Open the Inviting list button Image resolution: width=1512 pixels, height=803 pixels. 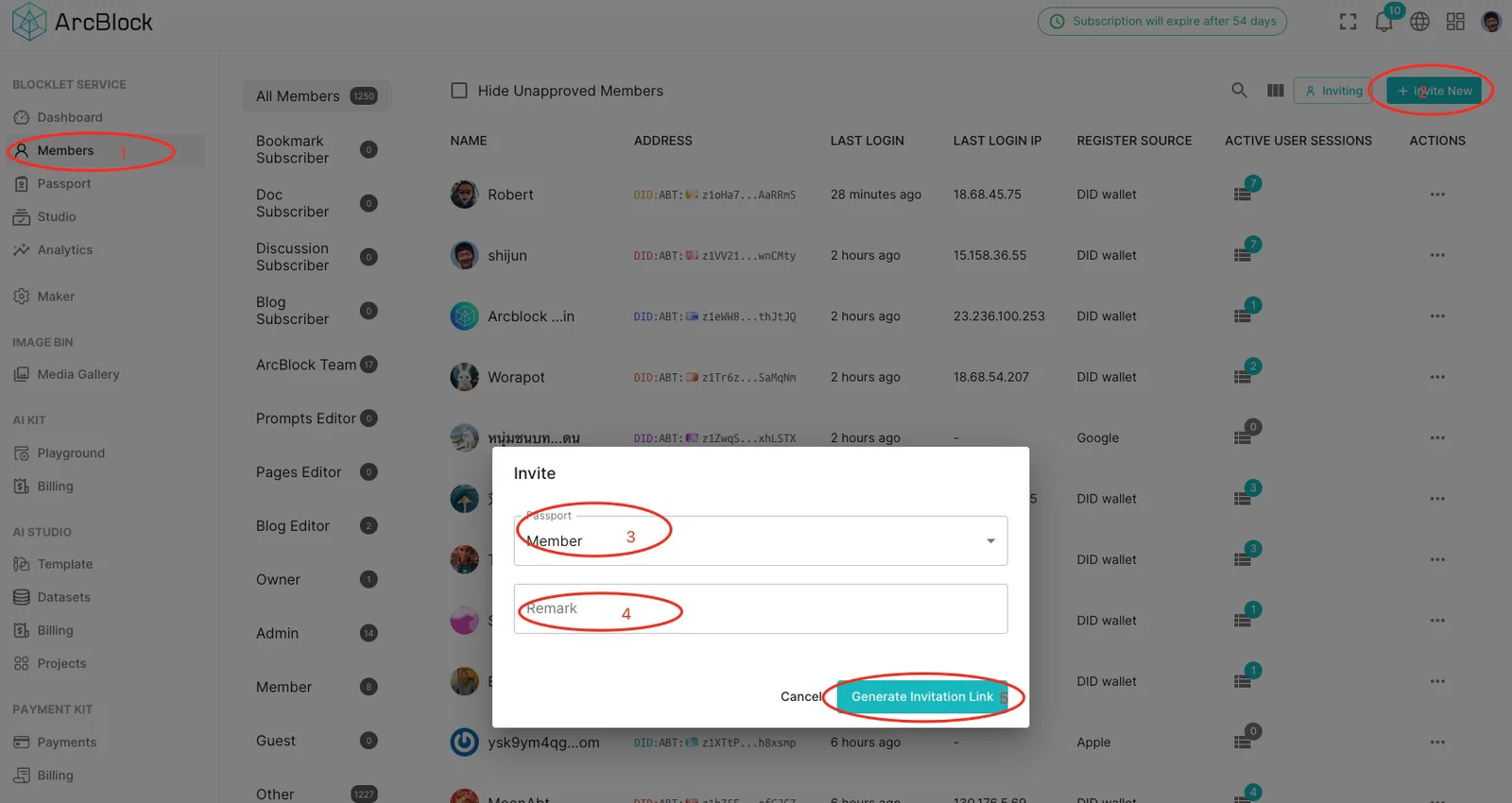[x=1333, y=91]
